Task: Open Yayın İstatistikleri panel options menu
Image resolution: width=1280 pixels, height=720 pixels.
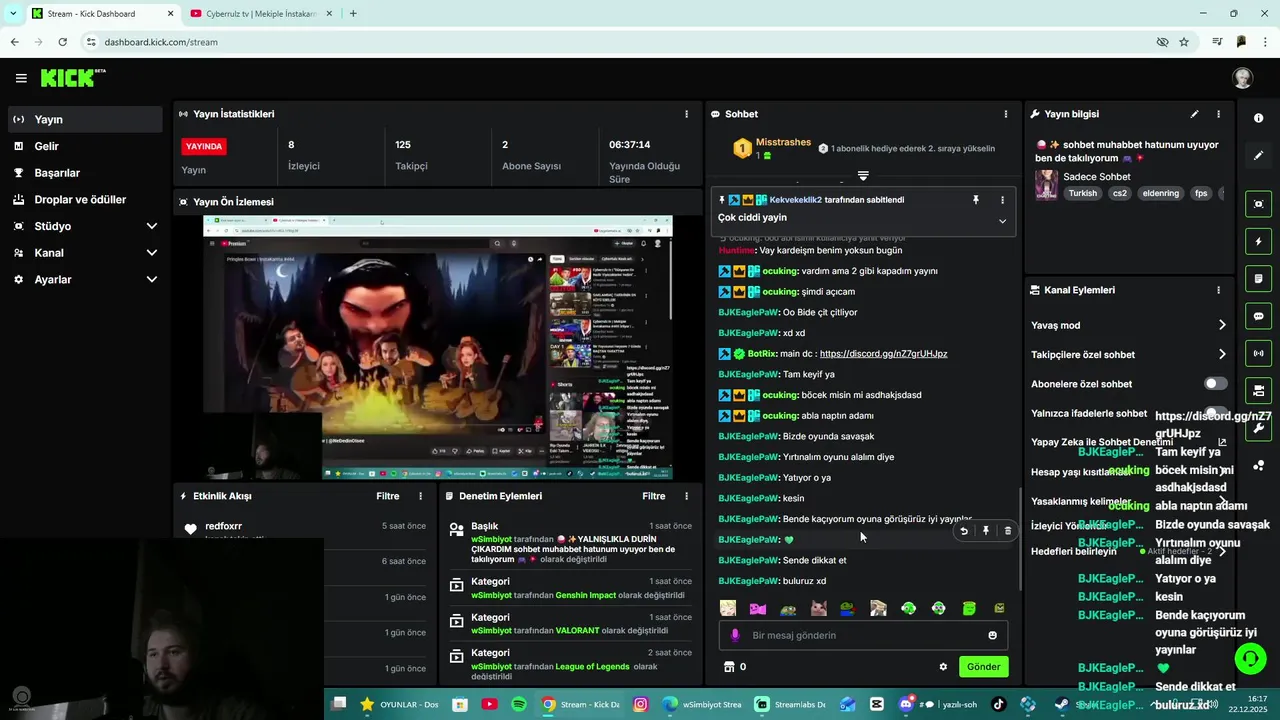Action: (686, 114)
